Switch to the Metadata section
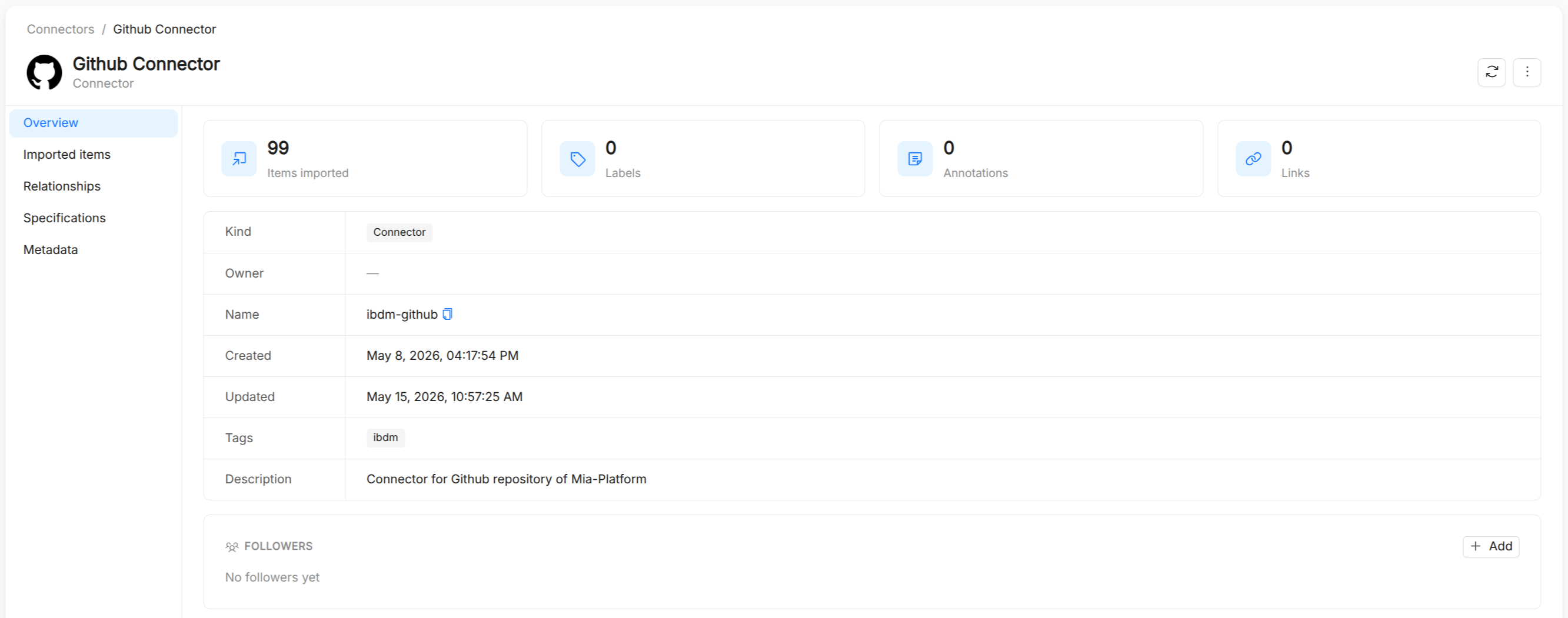Screen dimensions: 1568x618 tap(94, 249)
